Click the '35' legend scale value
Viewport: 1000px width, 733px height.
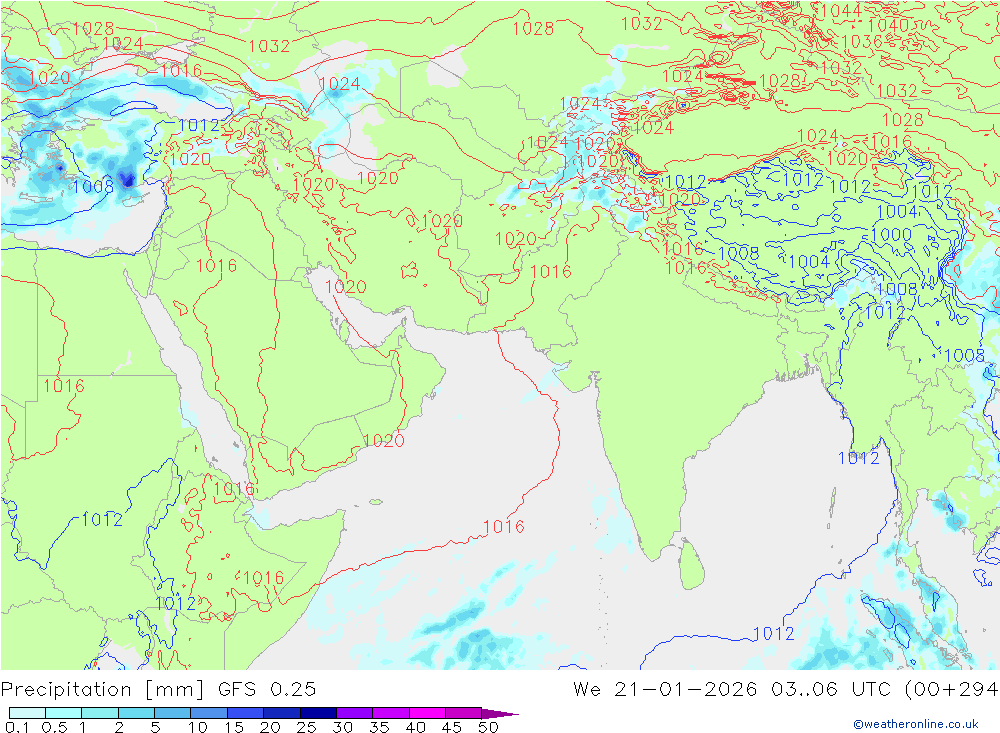[x=379, y=727]
